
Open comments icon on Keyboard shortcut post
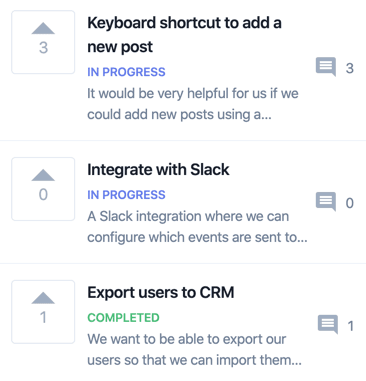326,67
